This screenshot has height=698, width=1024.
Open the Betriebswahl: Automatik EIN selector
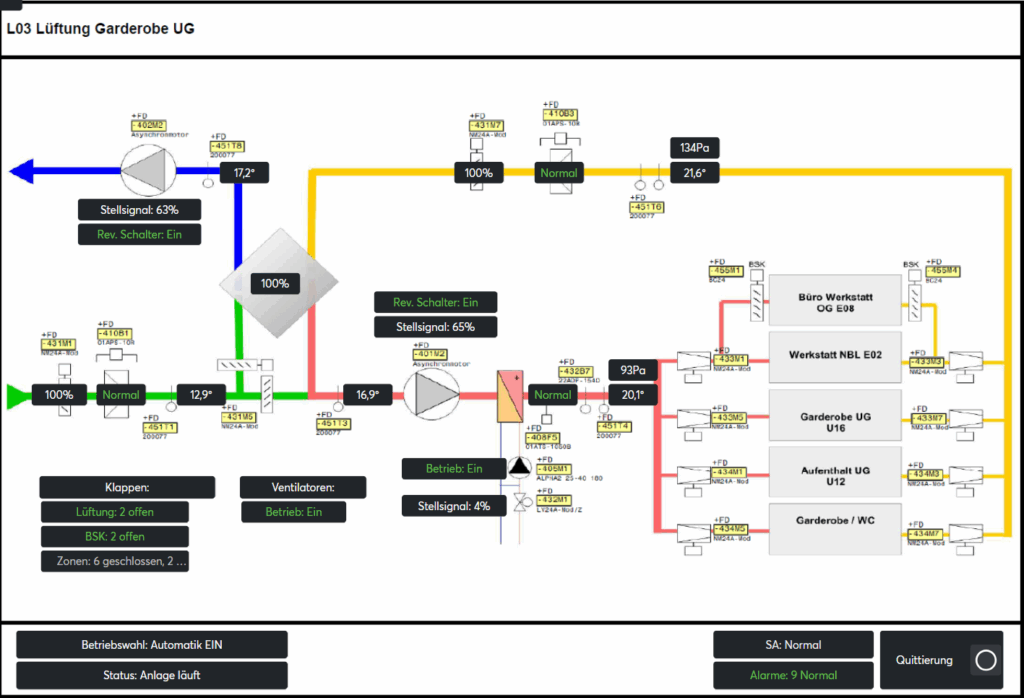pyautogui.click(x=152, y=645)
